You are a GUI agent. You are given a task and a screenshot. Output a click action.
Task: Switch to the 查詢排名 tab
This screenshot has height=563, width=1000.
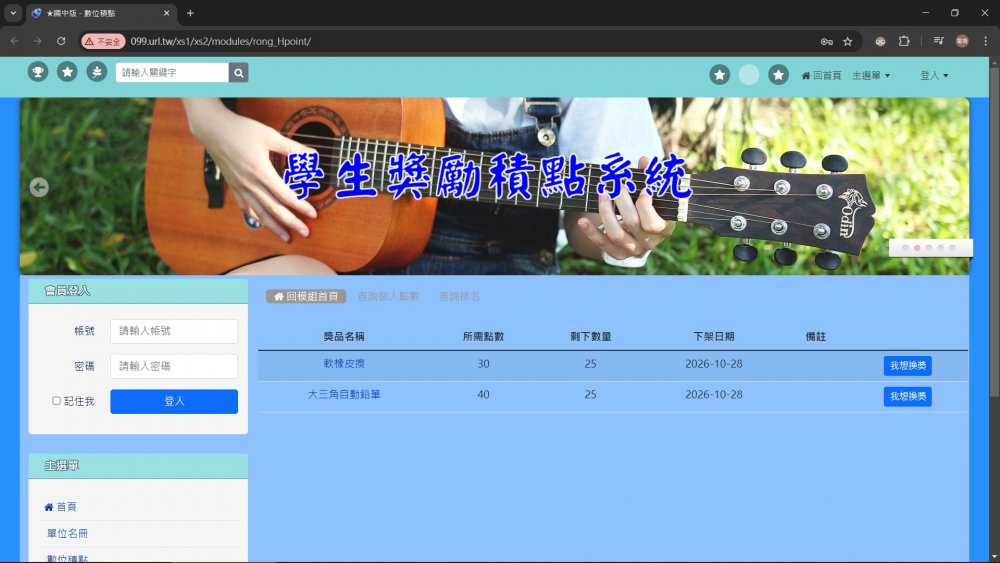pyautogui.click(x=459, y=297)
